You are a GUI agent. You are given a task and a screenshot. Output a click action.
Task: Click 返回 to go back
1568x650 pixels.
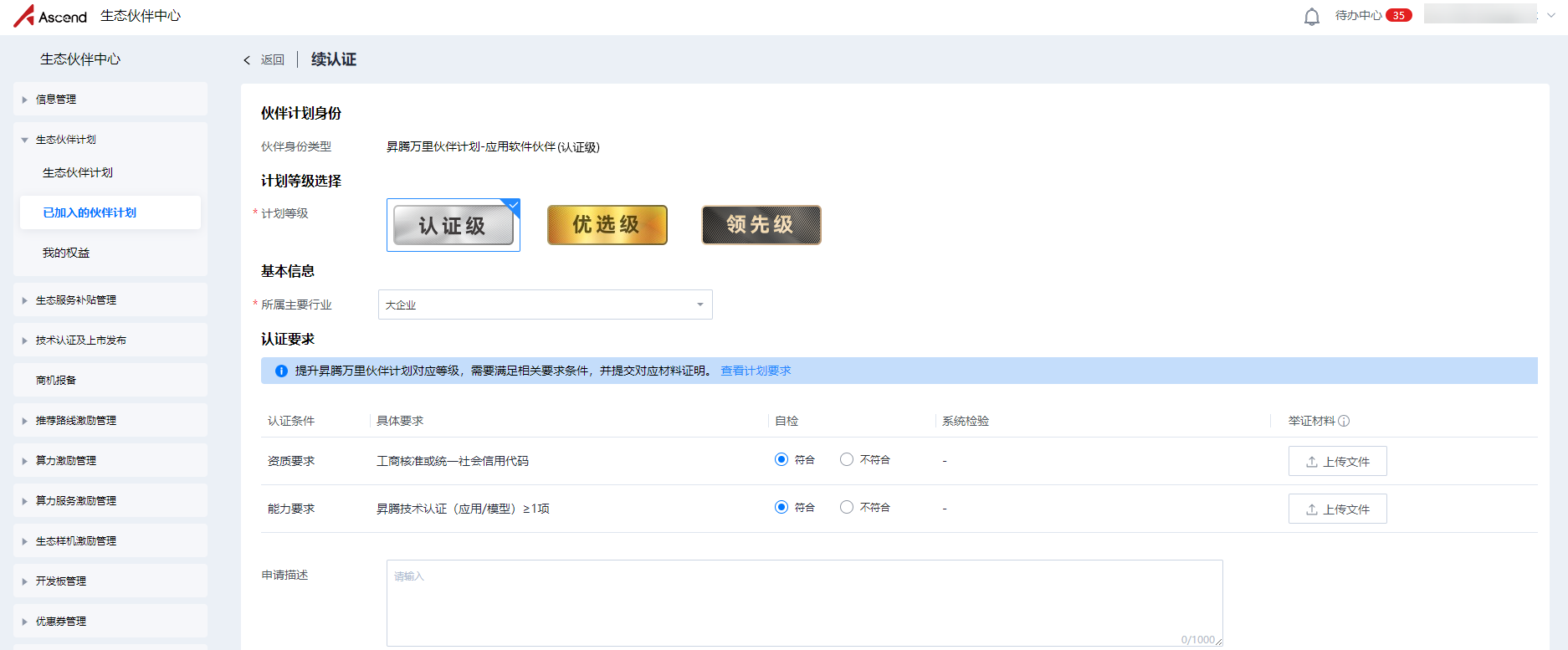tap(273, 60)
